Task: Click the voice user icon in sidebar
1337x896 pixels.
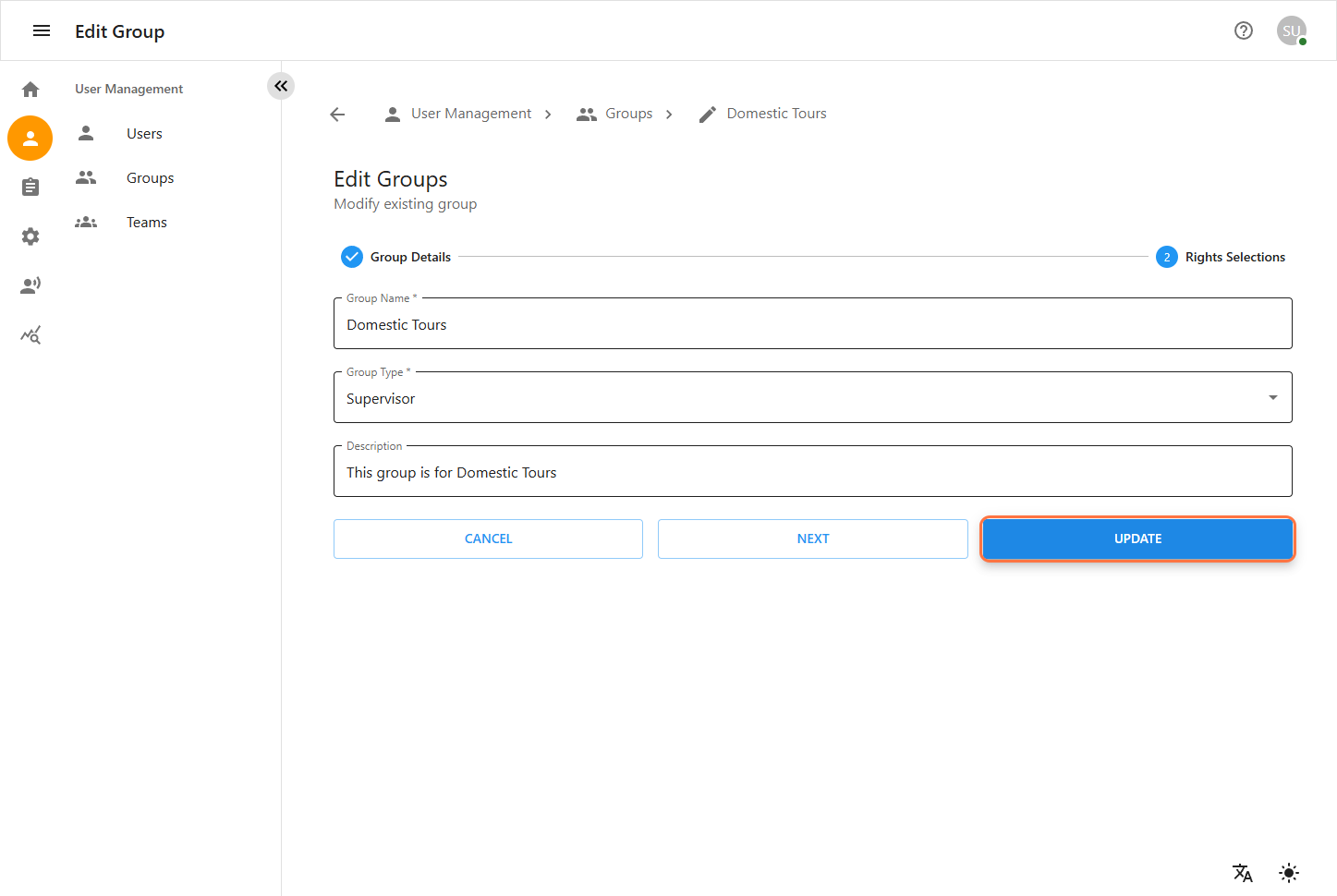Action: tap(30, 285)
